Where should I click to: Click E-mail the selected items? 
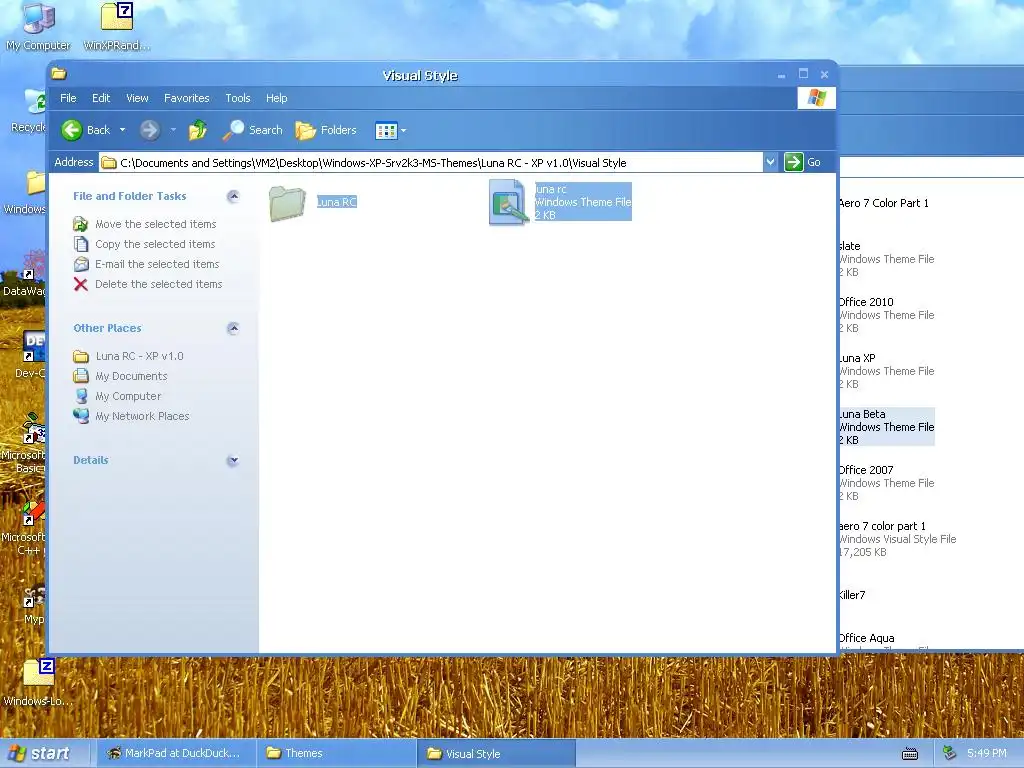click(x=157, y=264)
